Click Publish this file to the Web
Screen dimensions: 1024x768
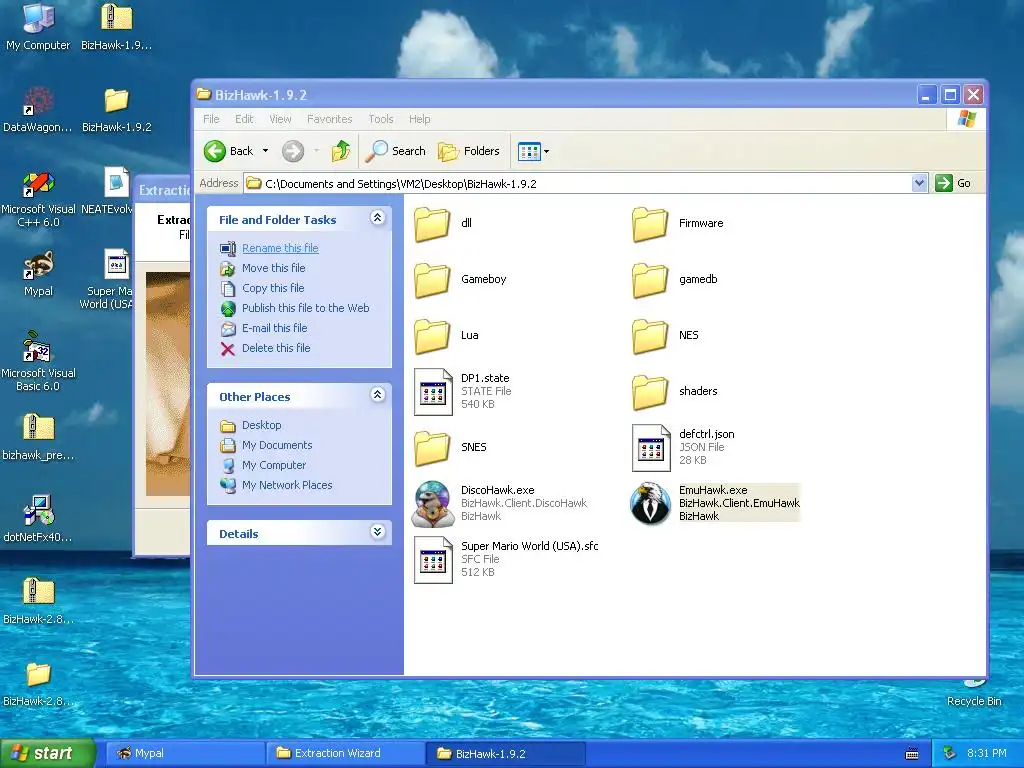(x=306, y=308)
